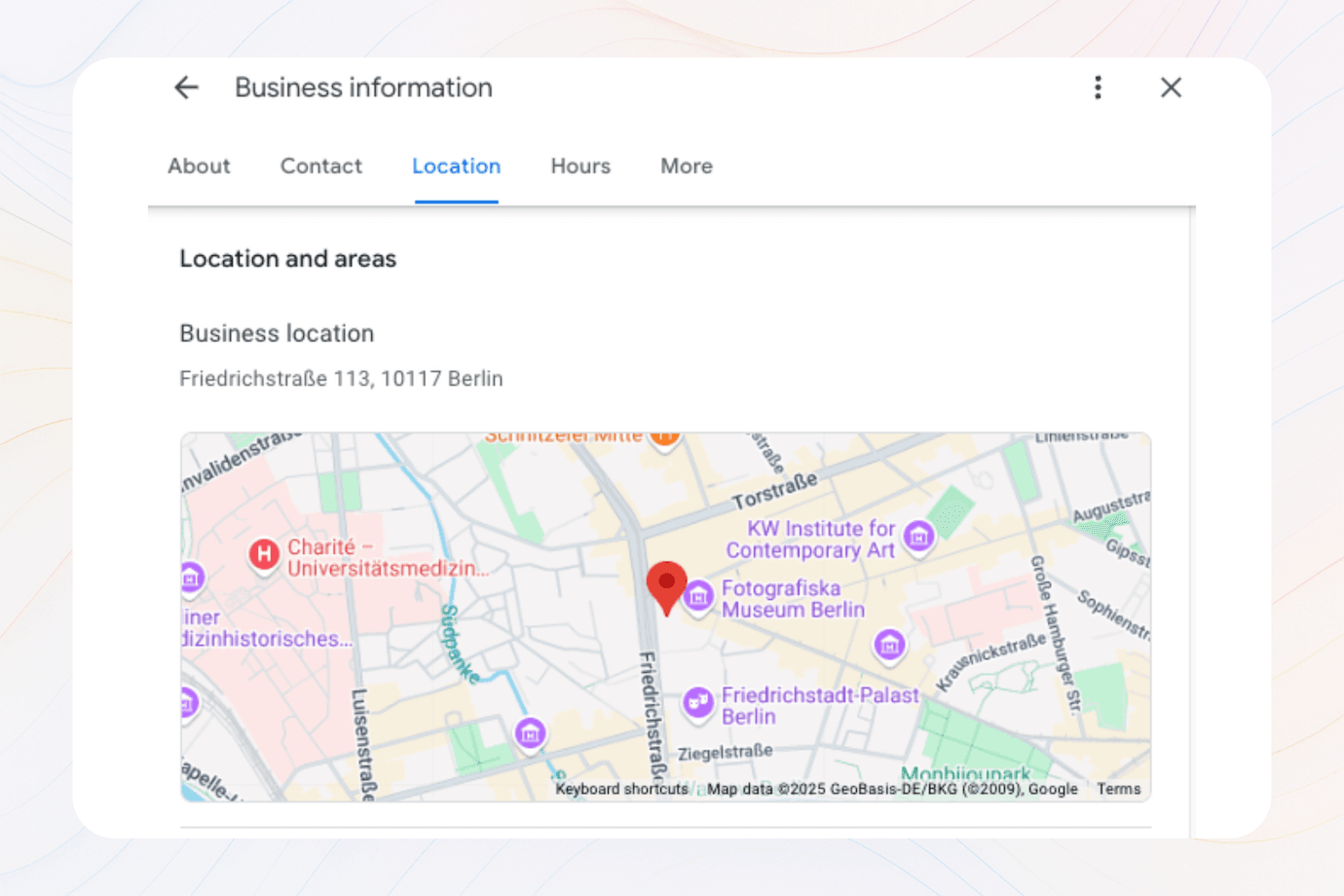Click the Friedrichstadt-Palast Berlin theater marker icon
Viewport: 1344px width, 896px height.
pos(697,703)
